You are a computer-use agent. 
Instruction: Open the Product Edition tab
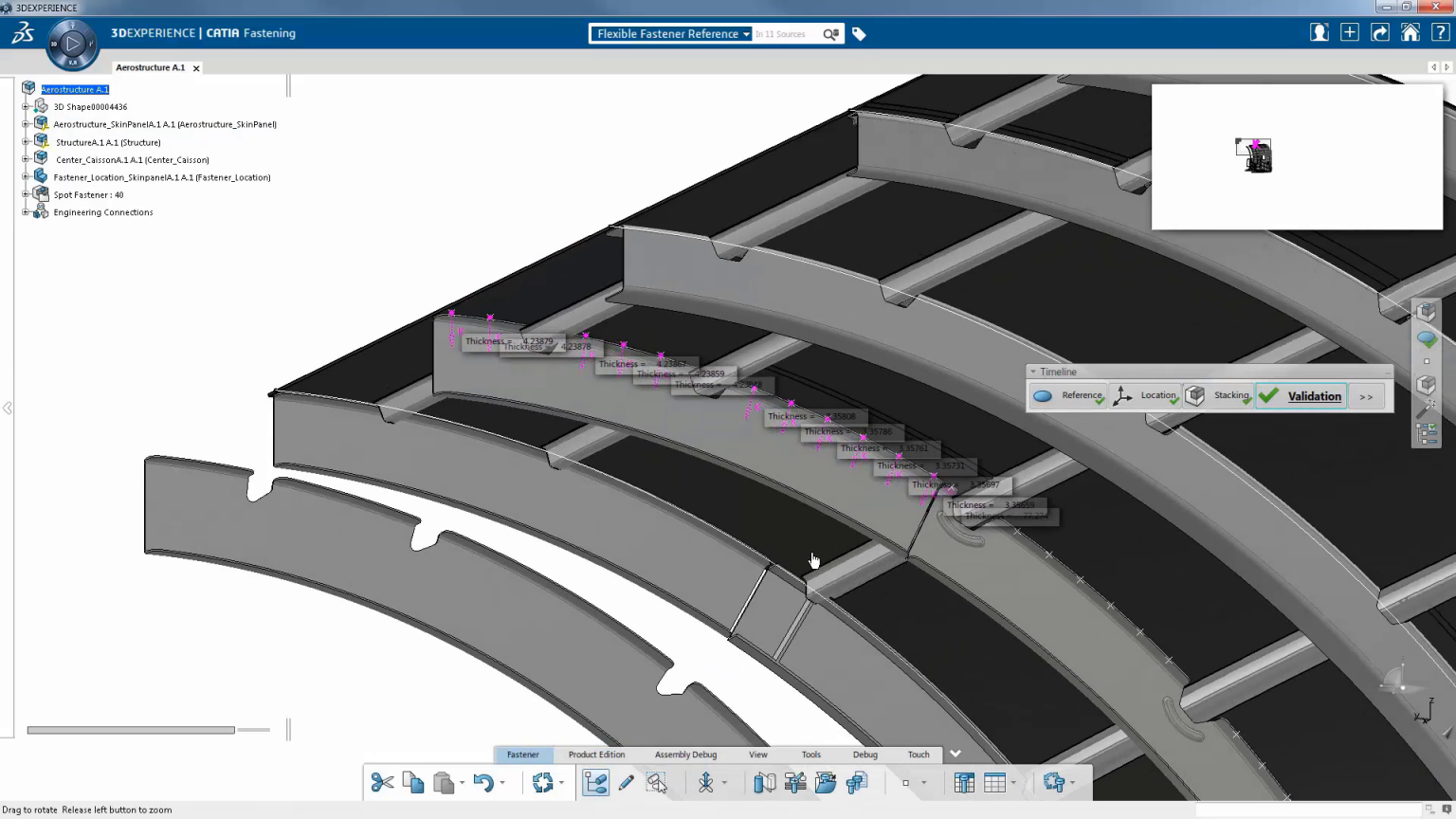pyautogui.click(x=596, y=755)
